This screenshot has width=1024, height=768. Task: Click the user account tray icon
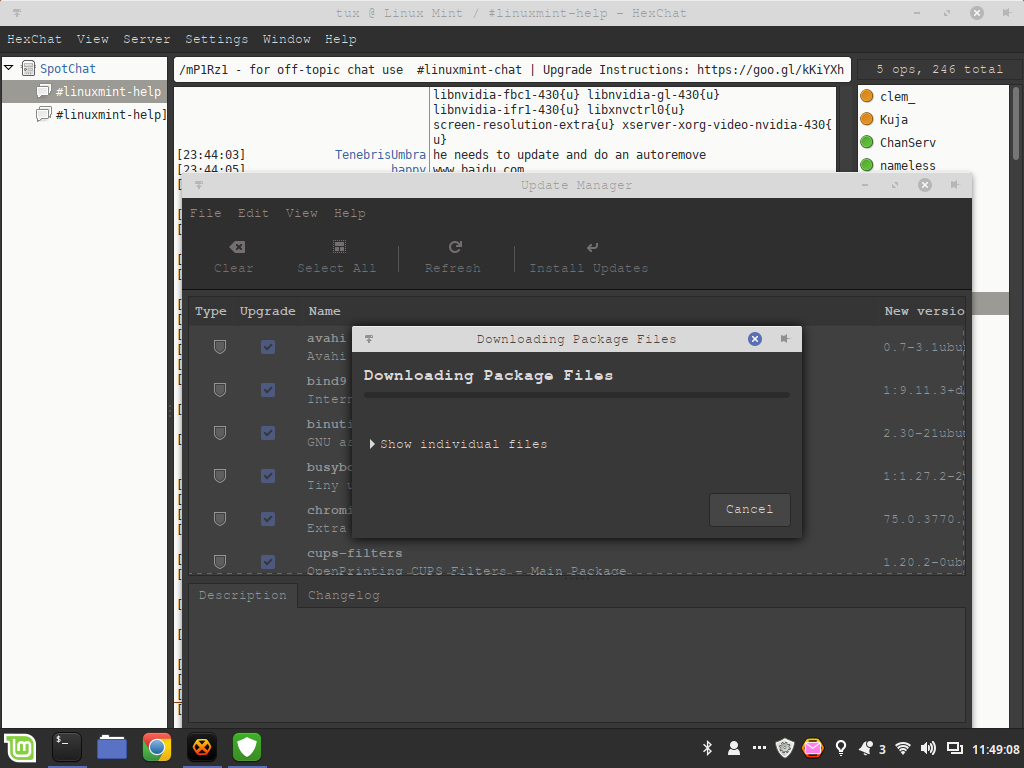[x=734, y=748]
